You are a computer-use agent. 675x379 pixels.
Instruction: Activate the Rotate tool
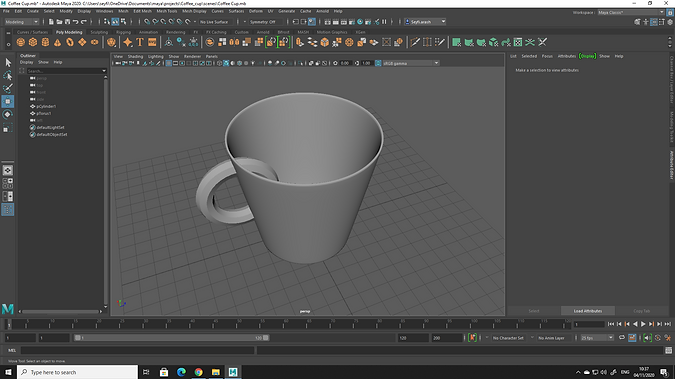tap(8, 115)
